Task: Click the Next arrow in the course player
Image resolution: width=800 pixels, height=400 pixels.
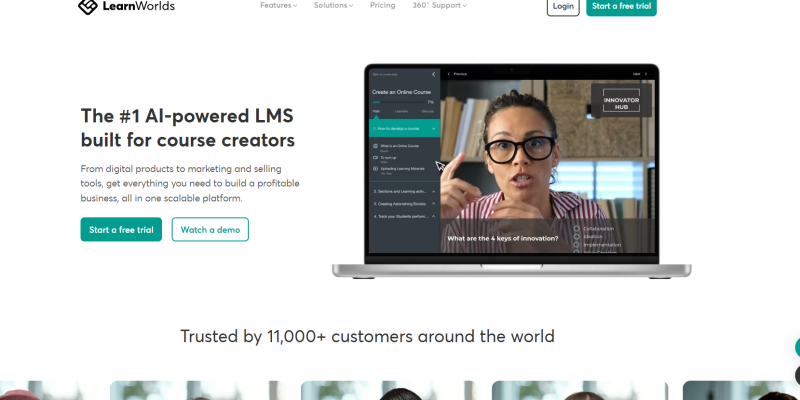Action: coord(646,74)
